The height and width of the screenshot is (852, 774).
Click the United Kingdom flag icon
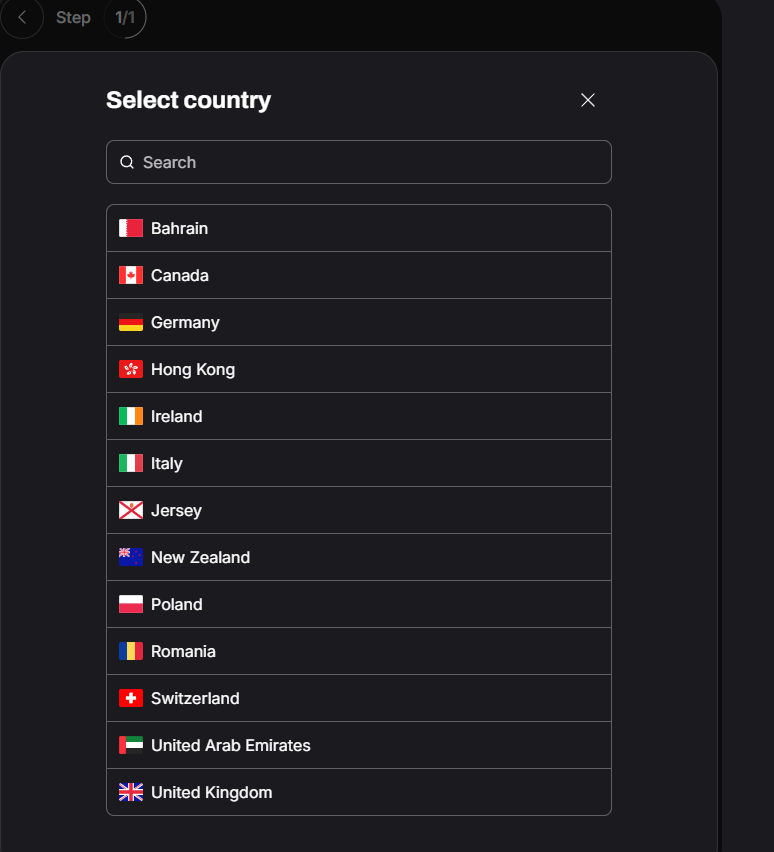(131, 792)
